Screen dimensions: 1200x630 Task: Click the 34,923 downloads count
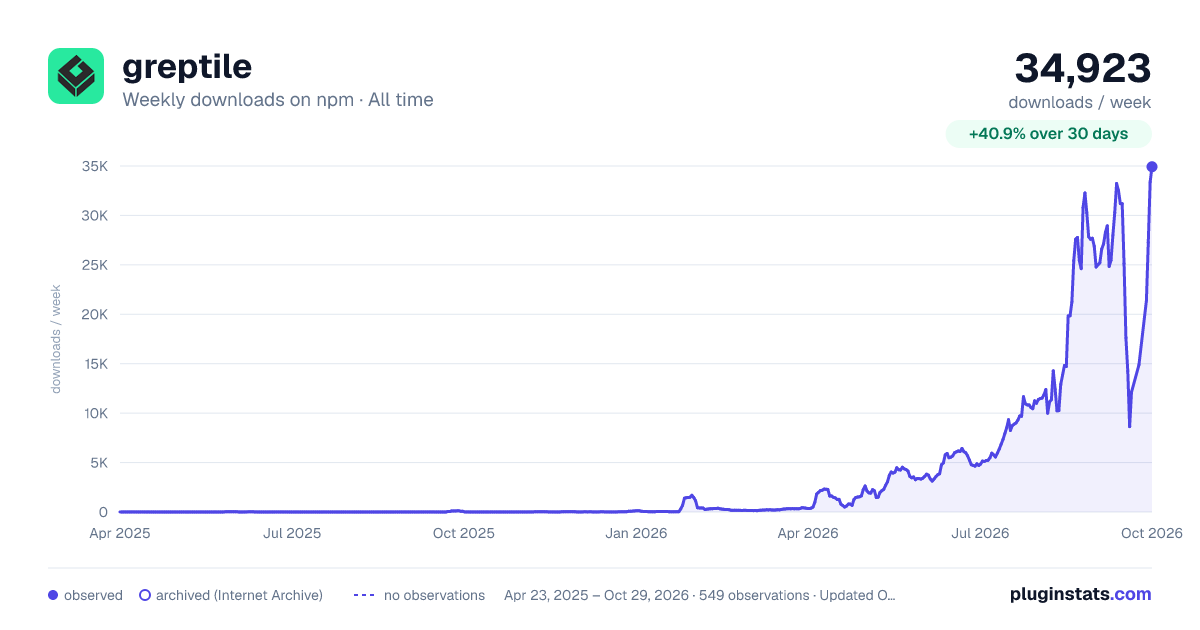coord(1083,68)
